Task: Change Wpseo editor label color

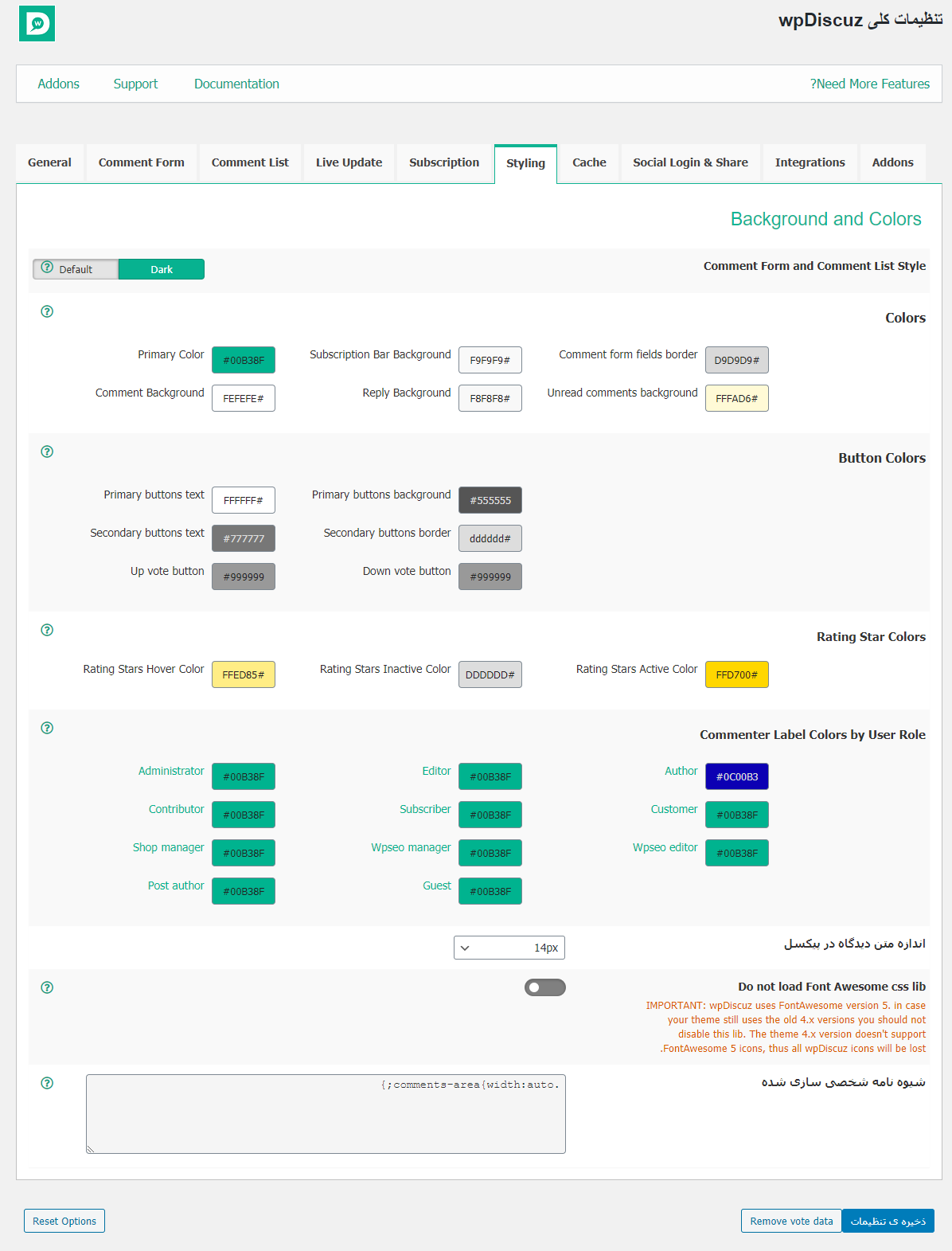Action: click(x=737, y=853)
